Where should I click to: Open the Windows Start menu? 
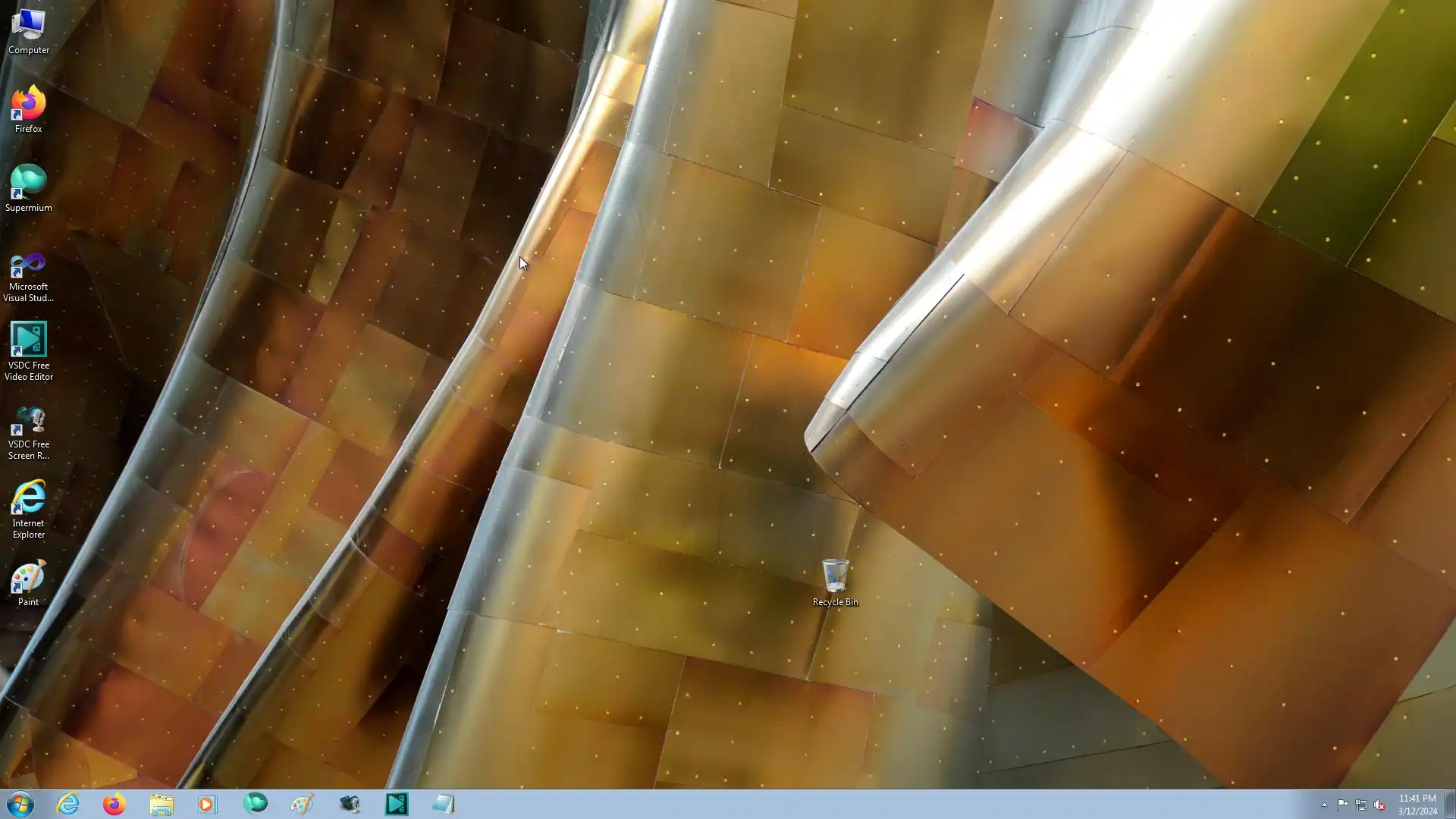coord(20,804)
